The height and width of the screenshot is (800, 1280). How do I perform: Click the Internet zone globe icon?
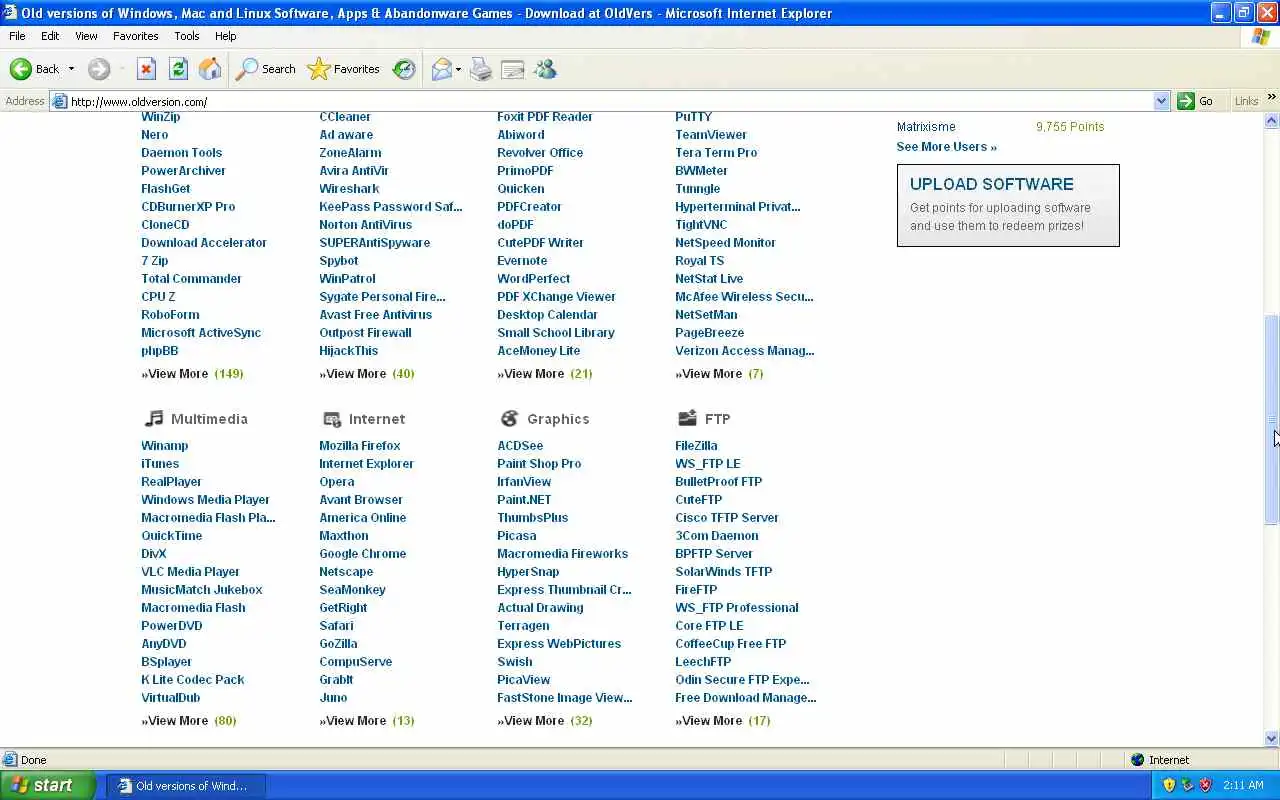tap(1137, 760)
